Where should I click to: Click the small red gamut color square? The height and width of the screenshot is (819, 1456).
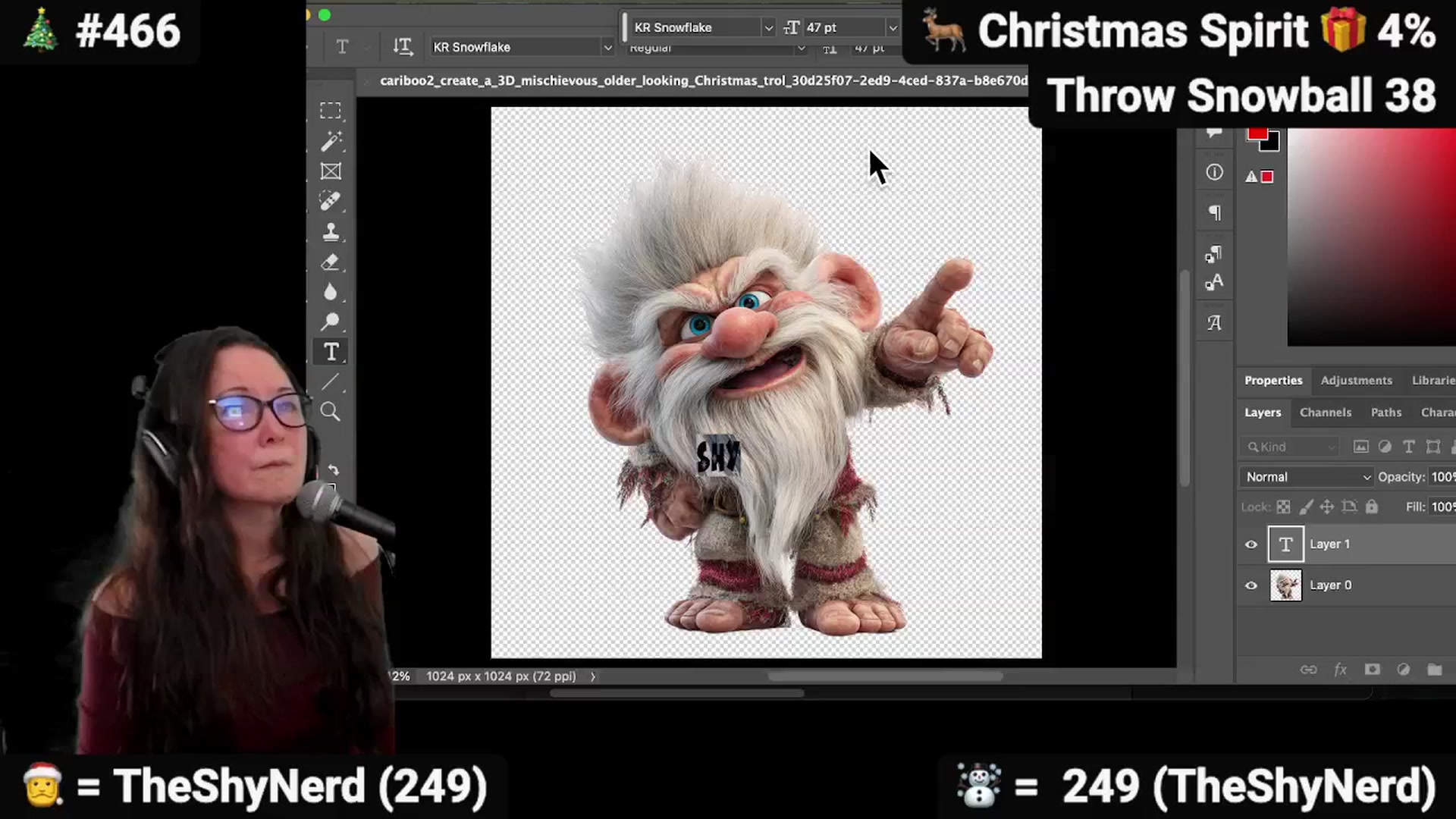(1267, 177)
